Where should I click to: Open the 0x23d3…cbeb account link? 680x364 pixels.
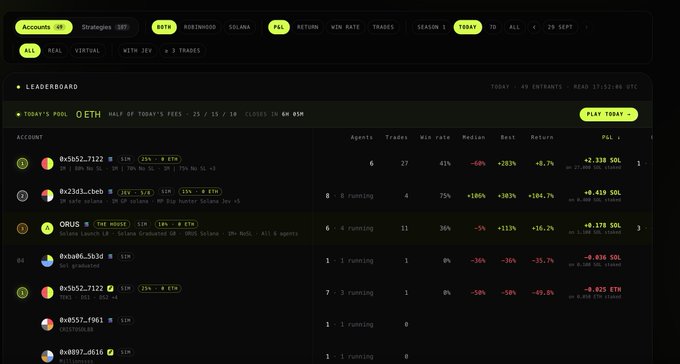click(x=82, y=192)
